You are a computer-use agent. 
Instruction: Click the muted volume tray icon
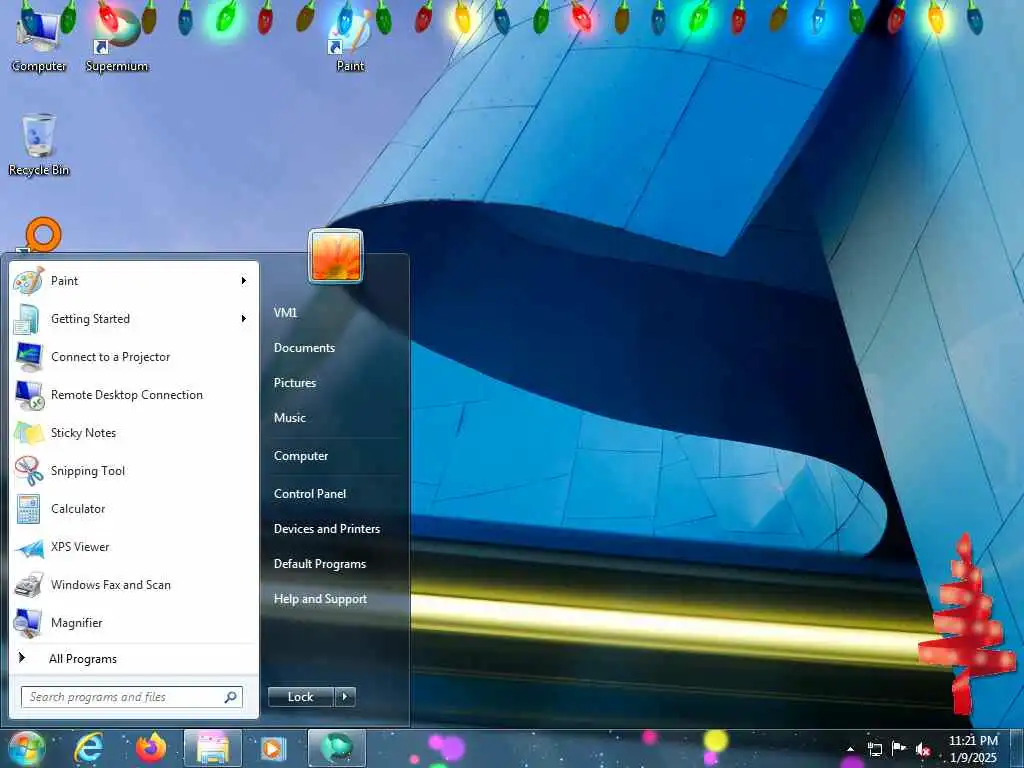coord(923,749)
